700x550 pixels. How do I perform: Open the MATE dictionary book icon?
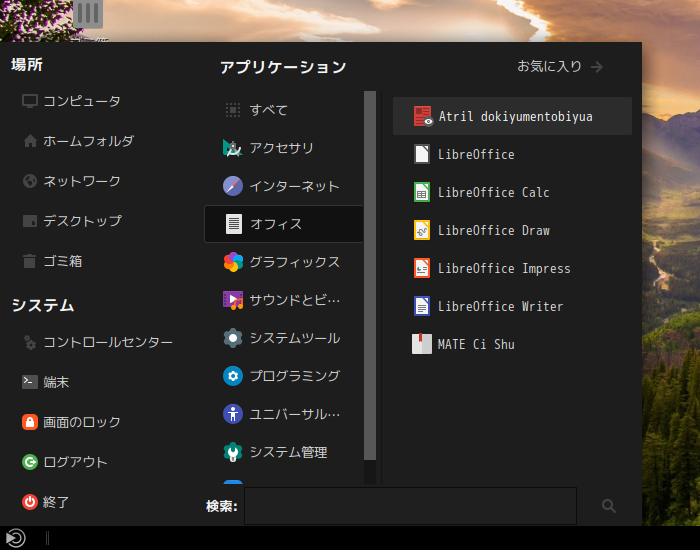point(422,344)
